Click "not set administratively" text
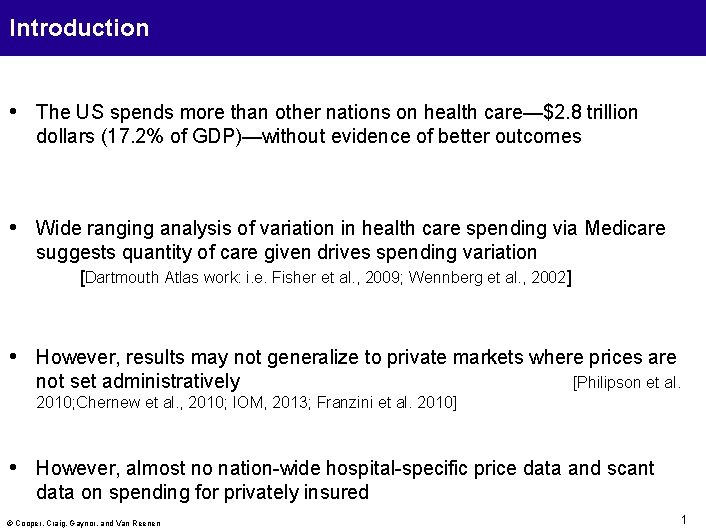 click(138, 381)
